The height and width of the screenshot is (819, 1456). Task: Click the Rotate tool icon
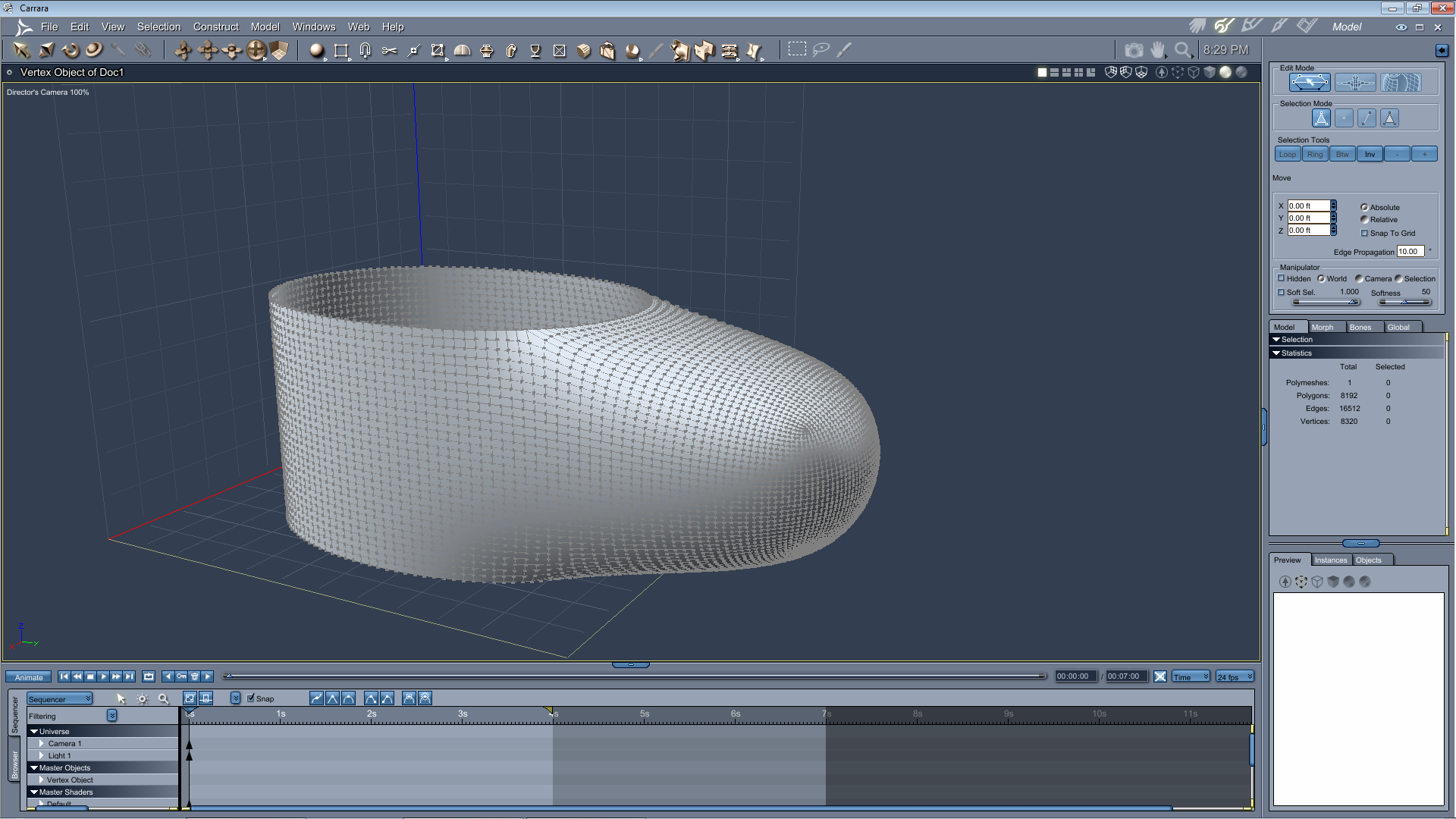tap(71, 50)
